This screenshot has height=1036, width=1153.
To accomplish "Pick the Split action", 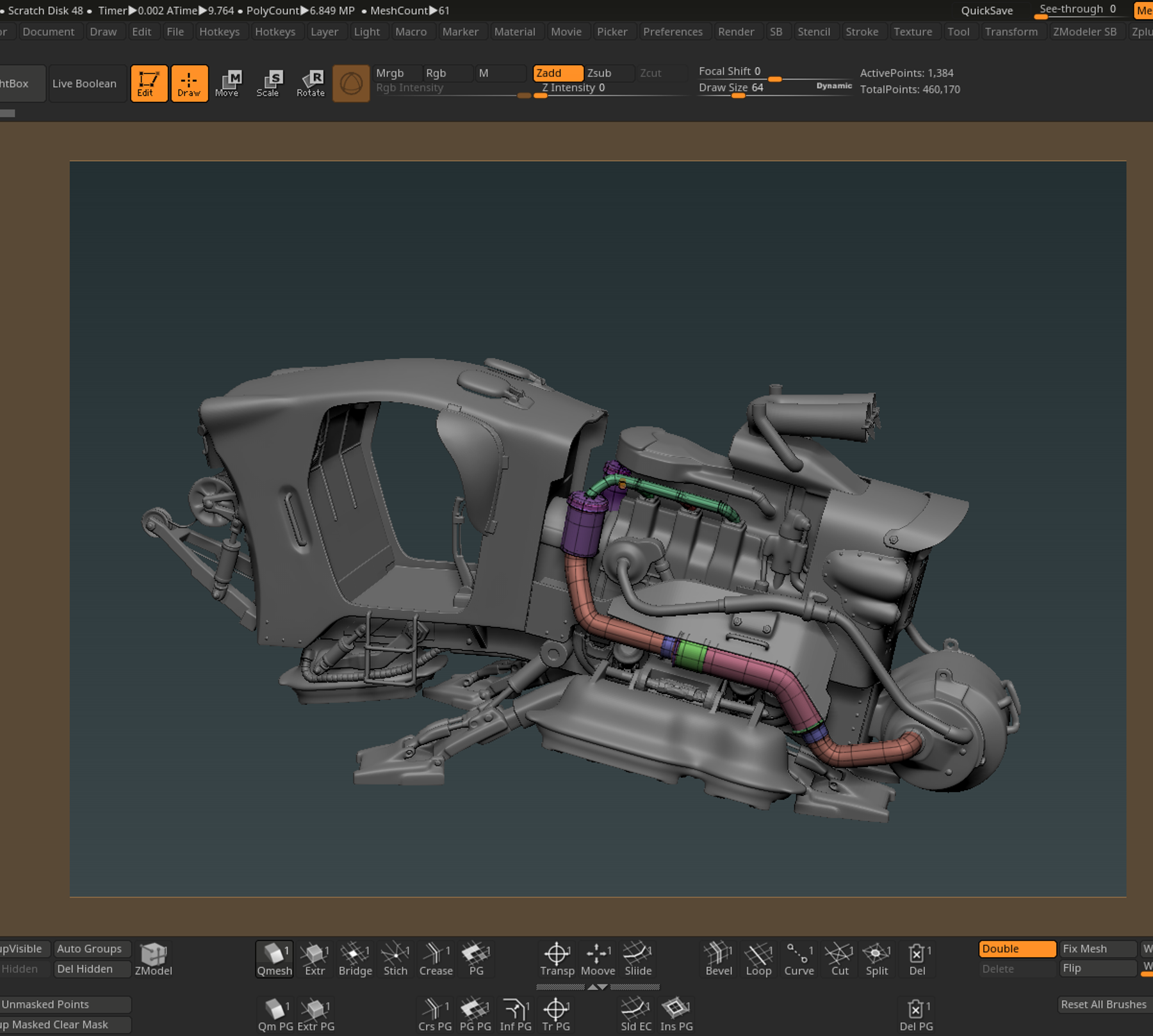I will [876, 959].
